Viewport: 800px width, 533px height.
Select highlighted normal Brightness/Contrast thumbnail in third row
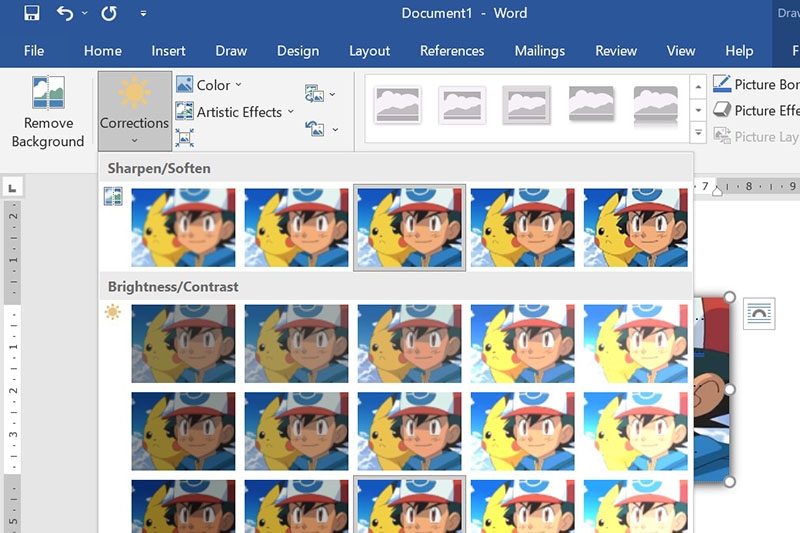click(409, 505)
